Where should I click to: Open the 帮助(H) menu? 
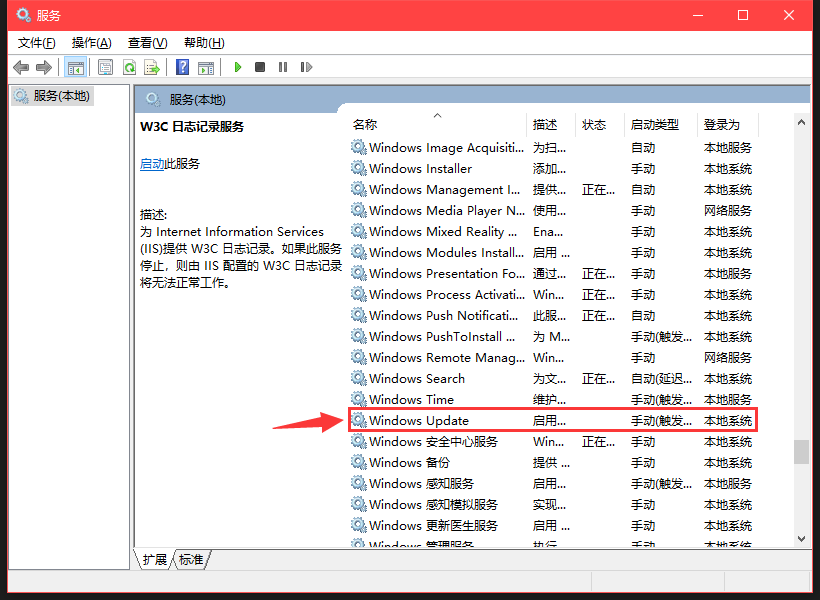pos(204,43)
